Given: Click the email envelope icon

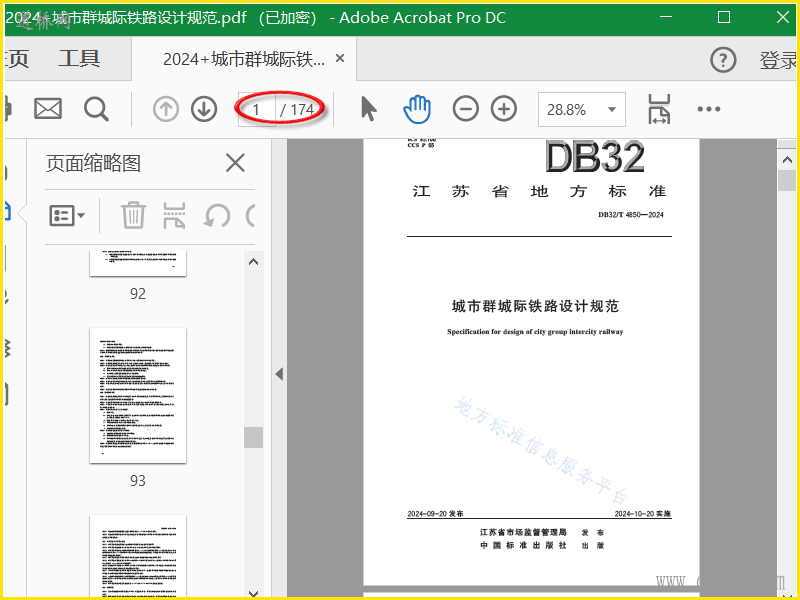Looking at the screenshot, I should tap(48, 109).
